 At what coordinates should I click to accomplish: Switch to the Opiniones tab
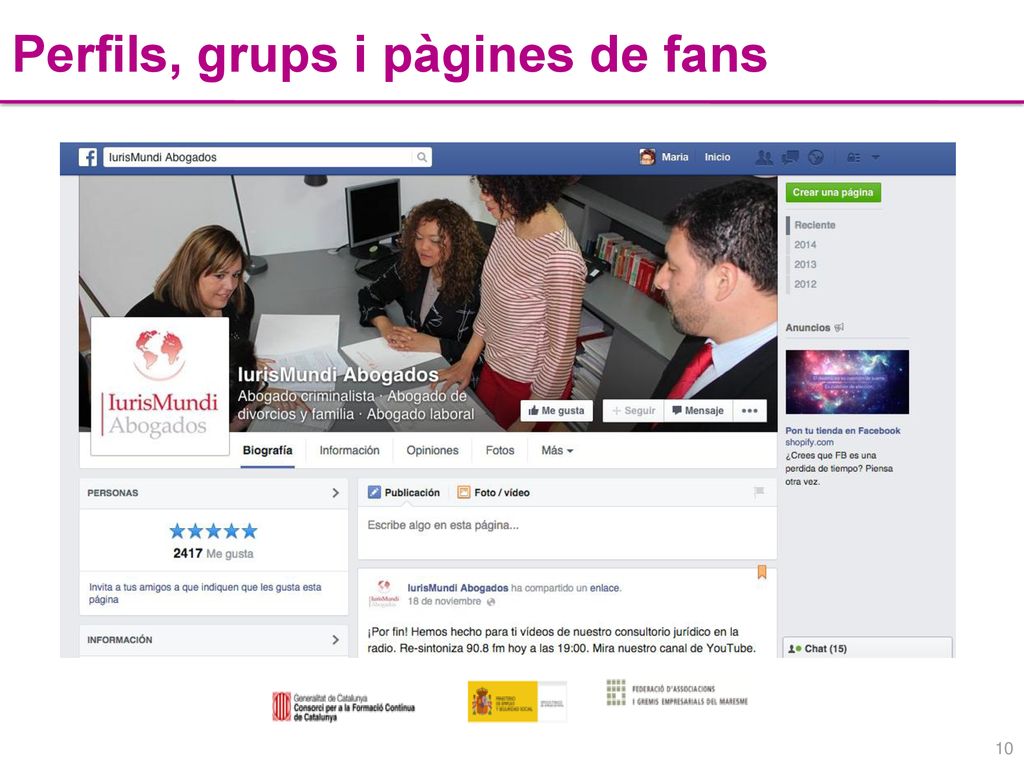[432, 451]
